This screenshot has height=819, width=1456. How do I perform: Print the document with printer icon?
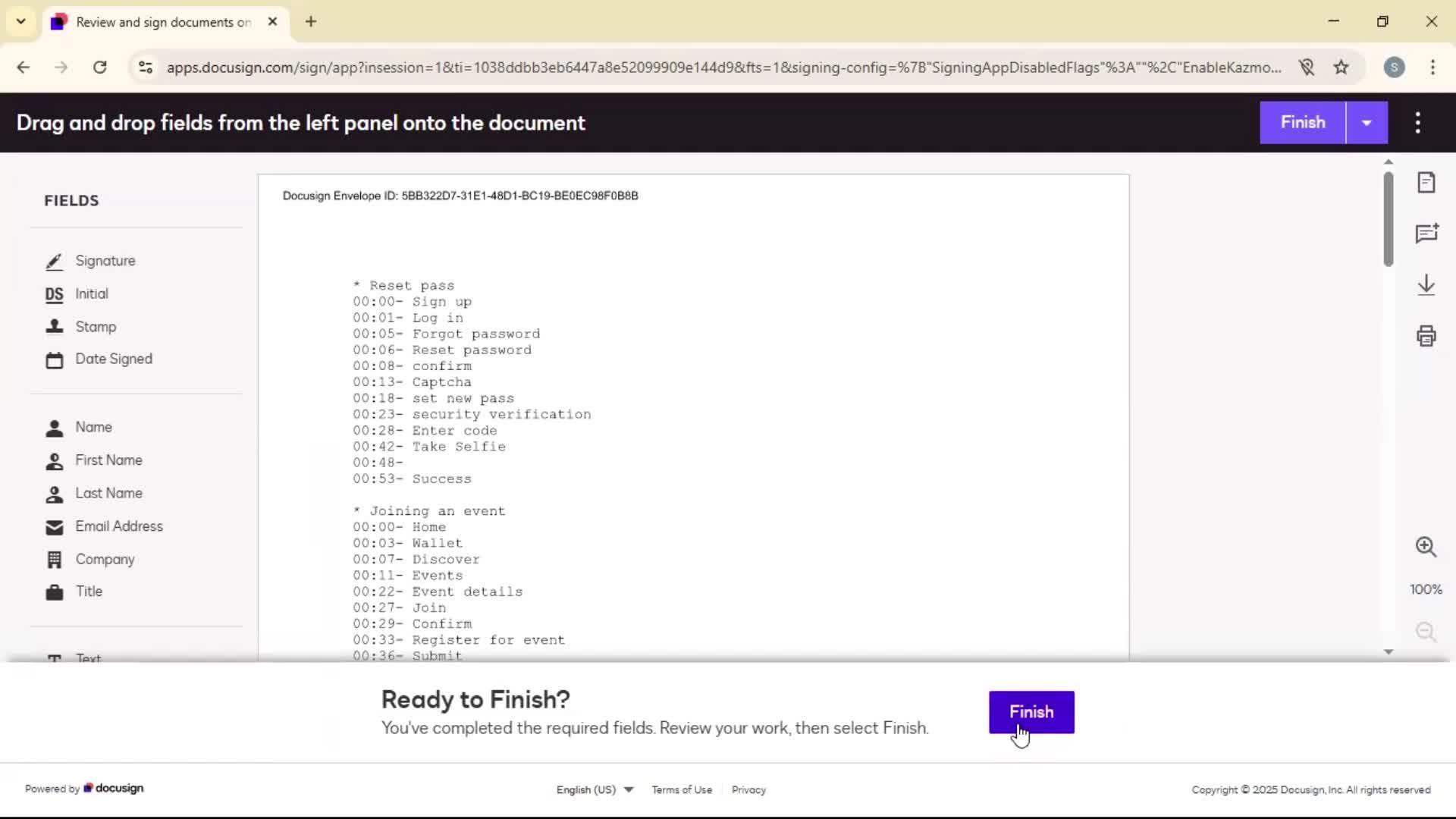(x=1426, y=336)
